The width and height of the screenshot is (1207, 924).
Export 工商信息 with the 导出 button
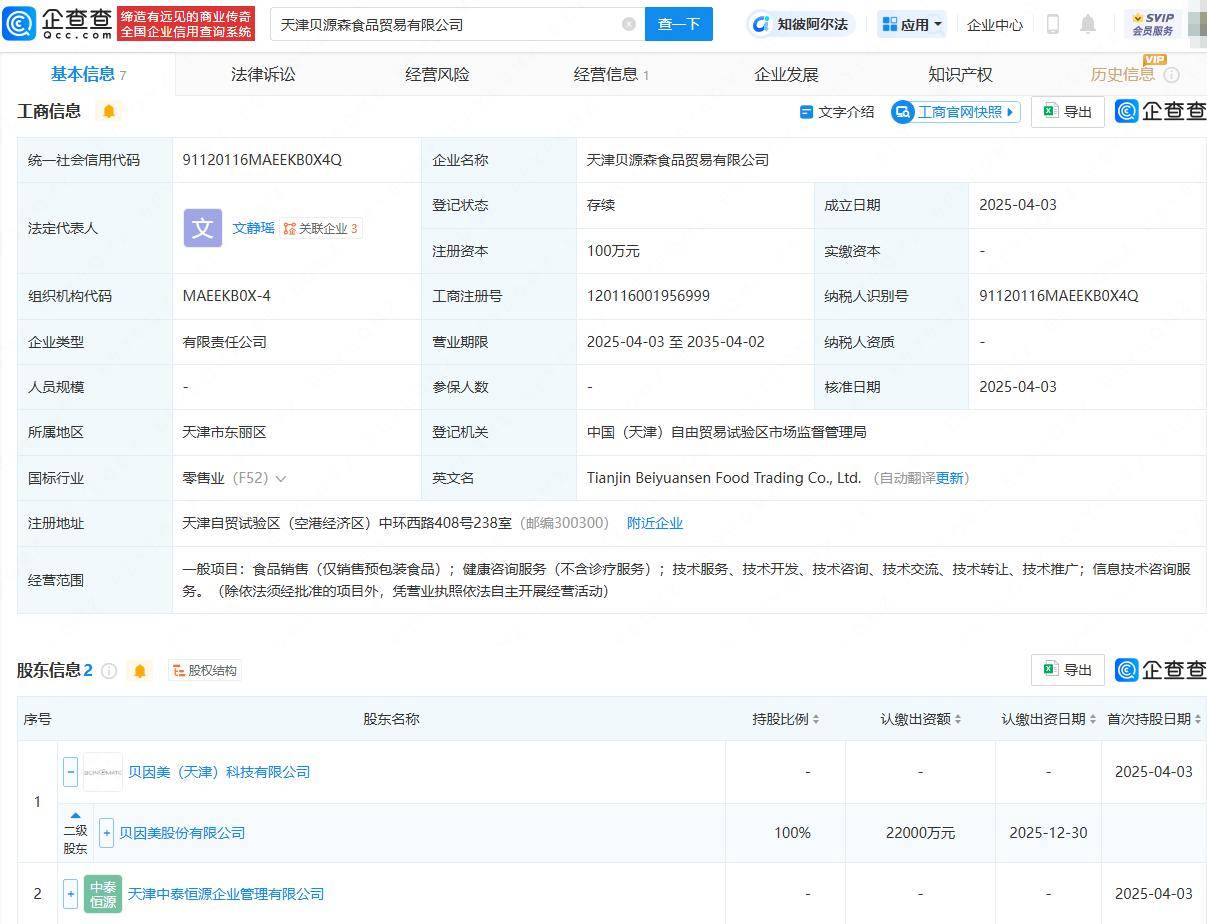1068,112
